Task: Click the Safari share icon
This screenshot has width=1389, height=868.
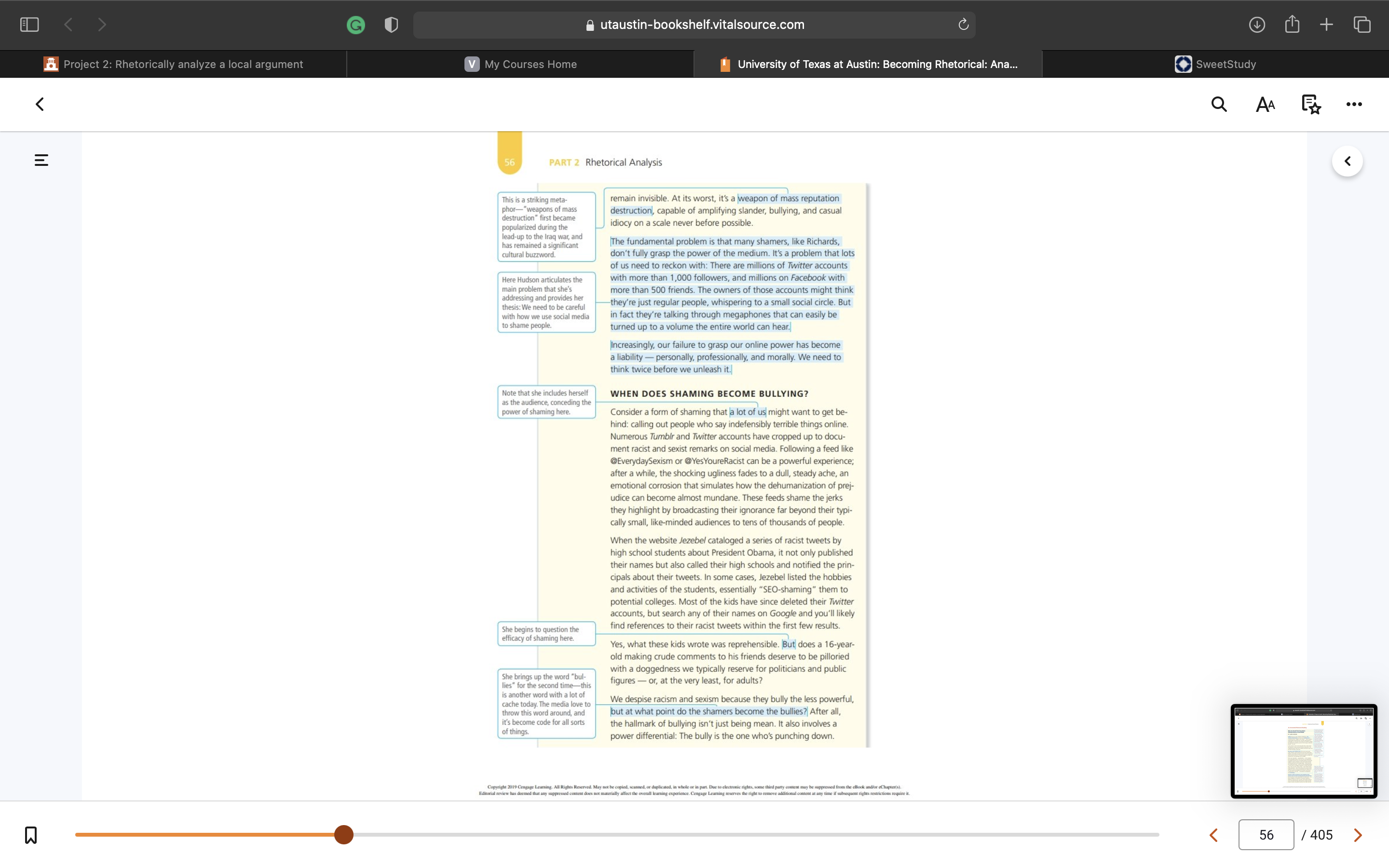Action: click(x=1292, y=24)
